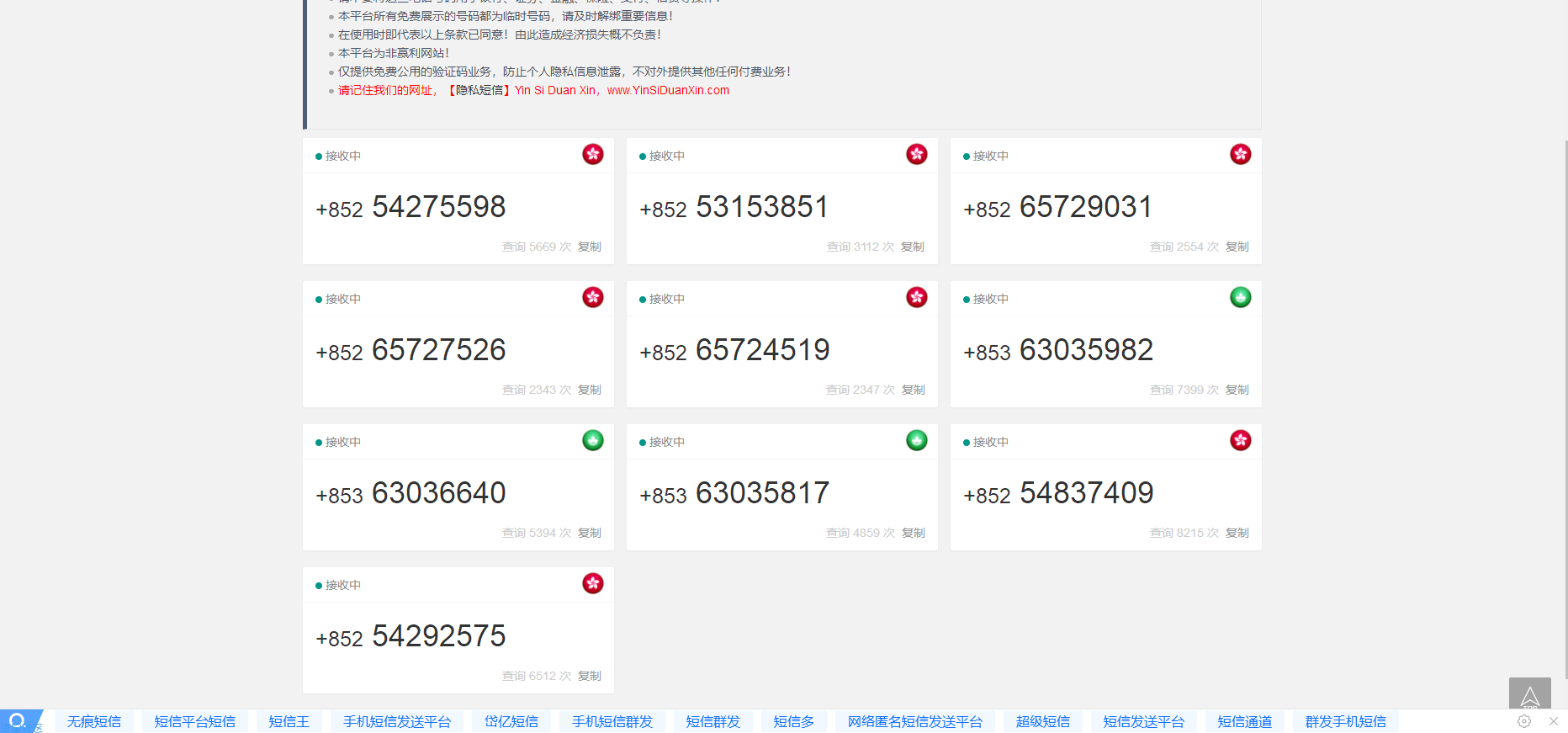Select the 网络匿名短信发送平台 suggestion
Viewport: 1568px width, 733px height.
click(915, 721)
